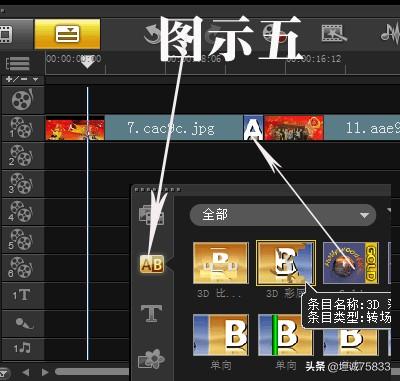The height and width of the screenshot is (381, 400).
Task: Select the music track 1 header
Action: pos(23,349)
